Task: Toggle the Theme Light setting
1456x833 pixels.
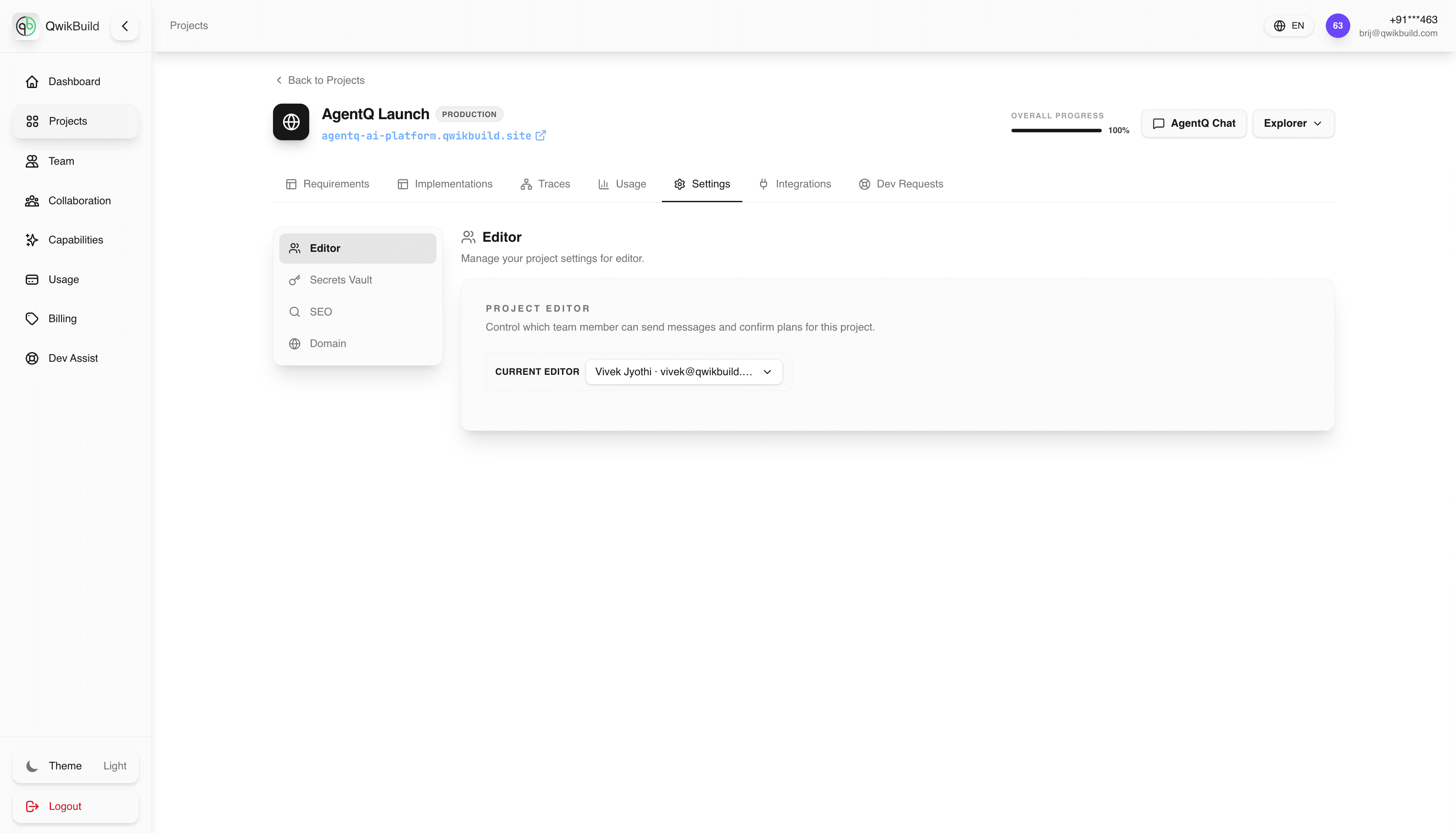Action: click(x=75, y=766)
